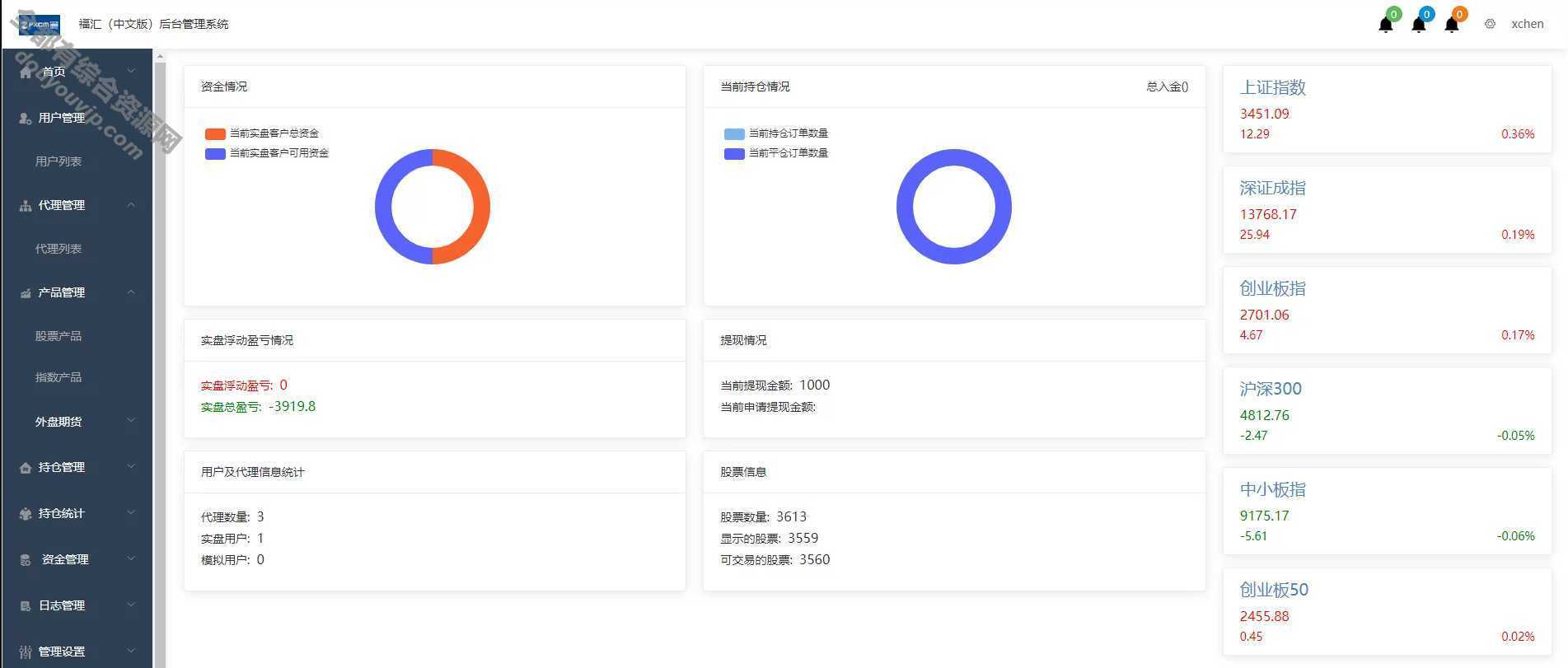
Task: Click the 可交易的股票 value 3560
Action: click(814, 559)
